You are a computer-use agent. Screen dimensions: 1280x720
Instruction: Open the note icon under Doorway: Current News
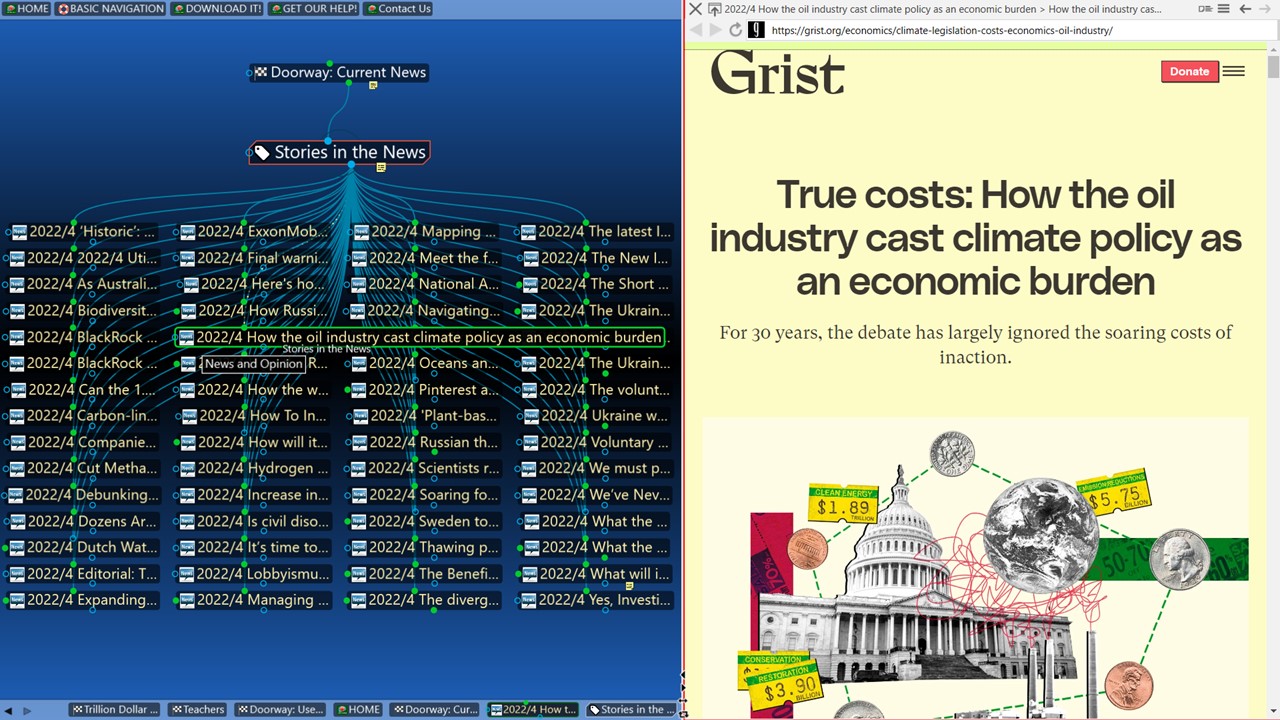pyautogui.click(x=373, y=86)
